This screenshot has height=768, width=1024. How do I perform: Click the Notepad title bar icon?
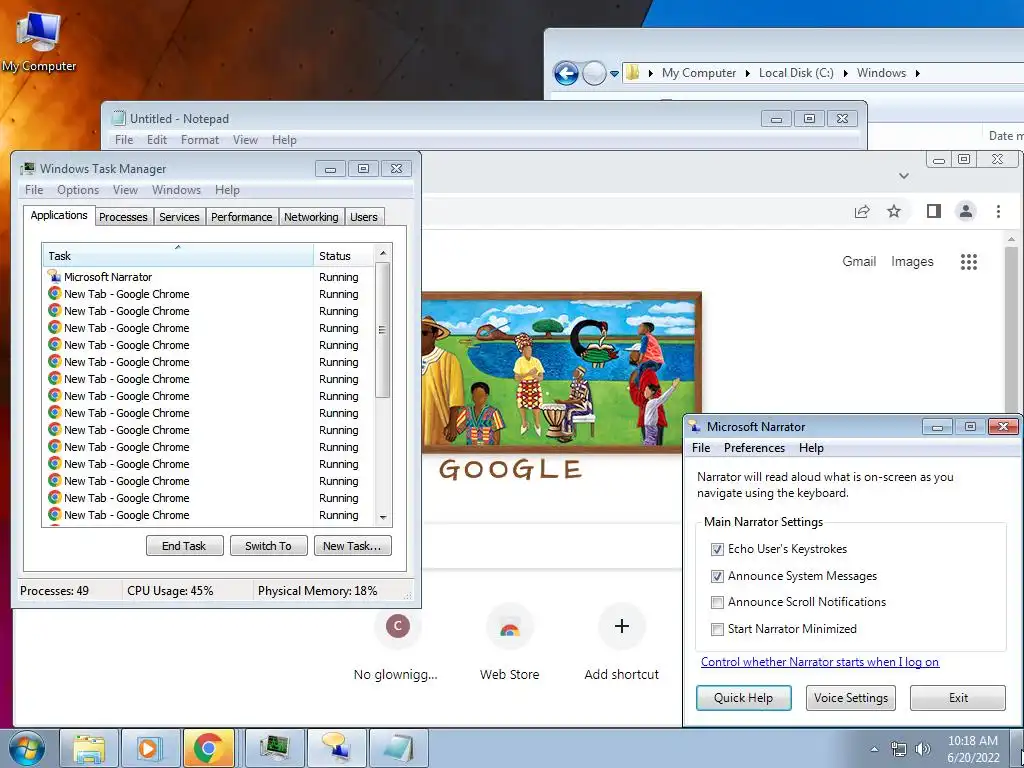118,118
